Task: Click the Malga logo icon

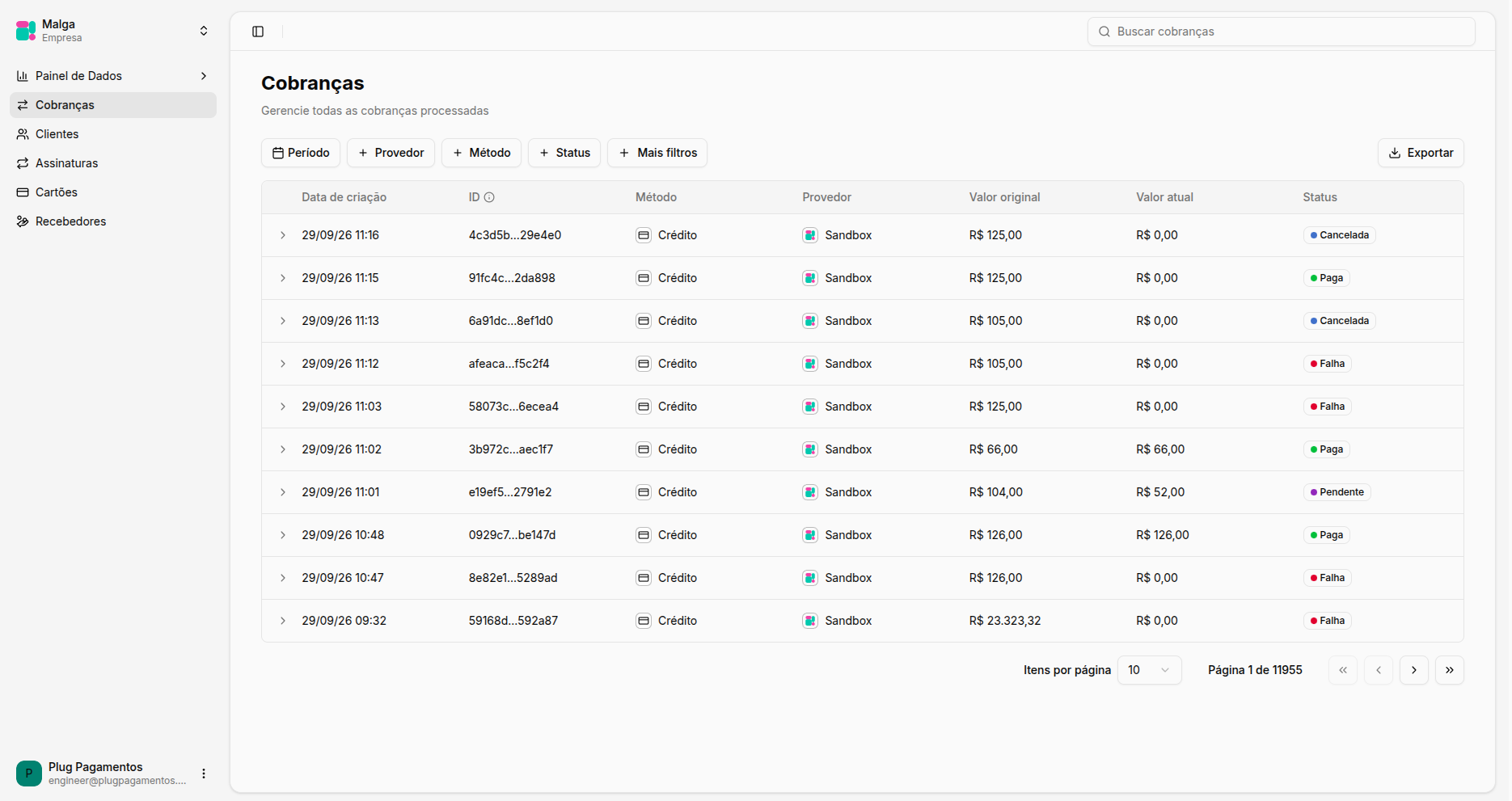Action: pos(26,31)
